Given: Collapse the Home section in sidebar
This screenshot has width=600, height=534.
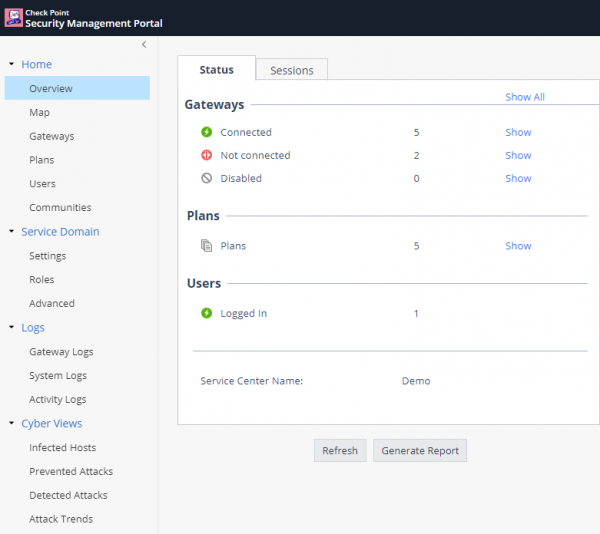Looking at the screenshot, I should click(x=11, y=64).
